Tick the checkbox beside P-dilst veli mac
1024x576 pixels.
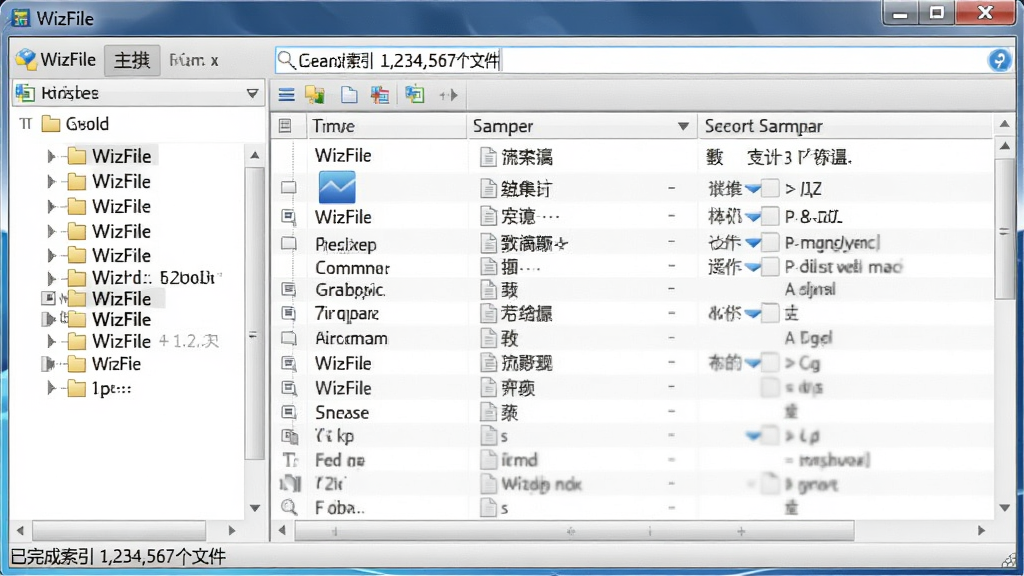point(771,266)
